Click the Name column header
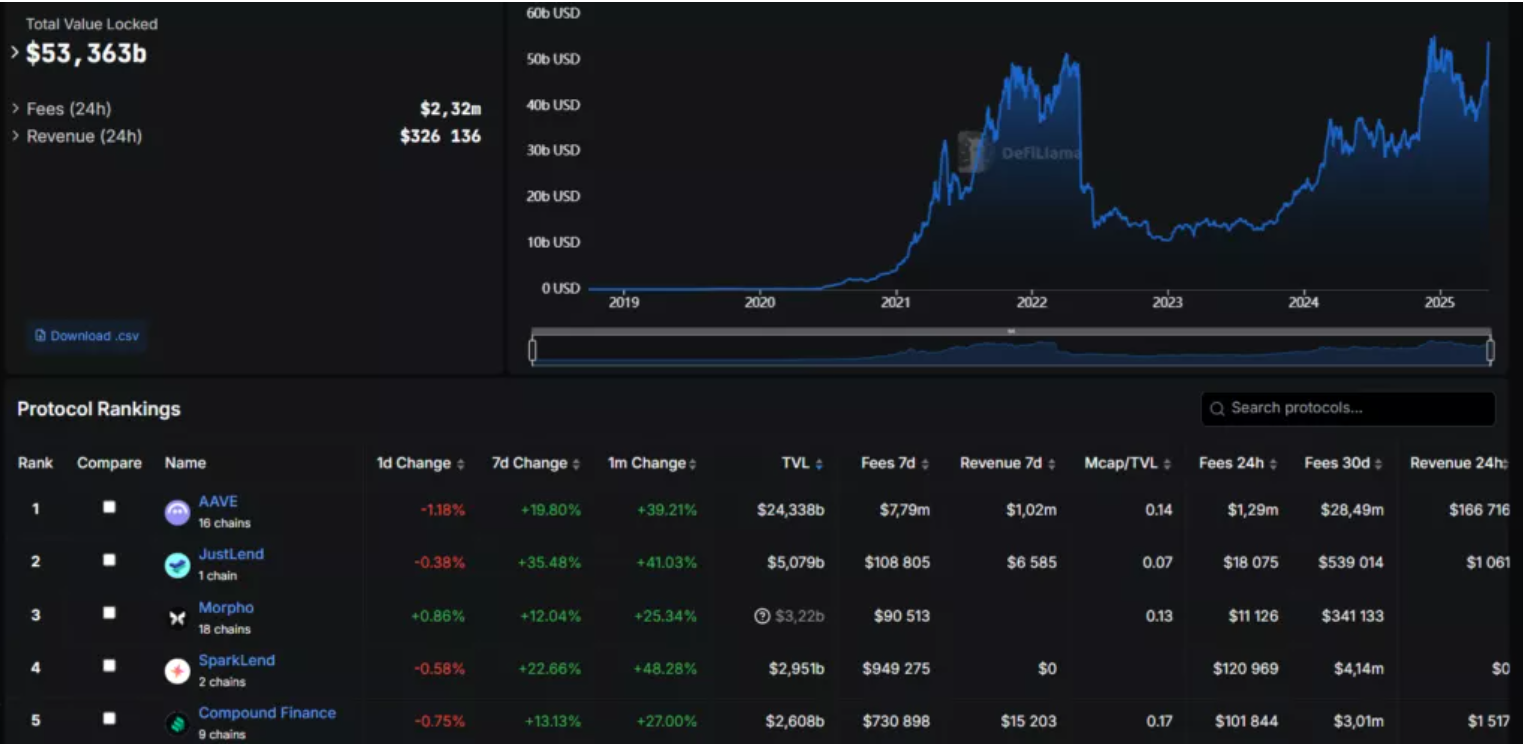Screen dimensions: 1523x744 pos(185,463)
